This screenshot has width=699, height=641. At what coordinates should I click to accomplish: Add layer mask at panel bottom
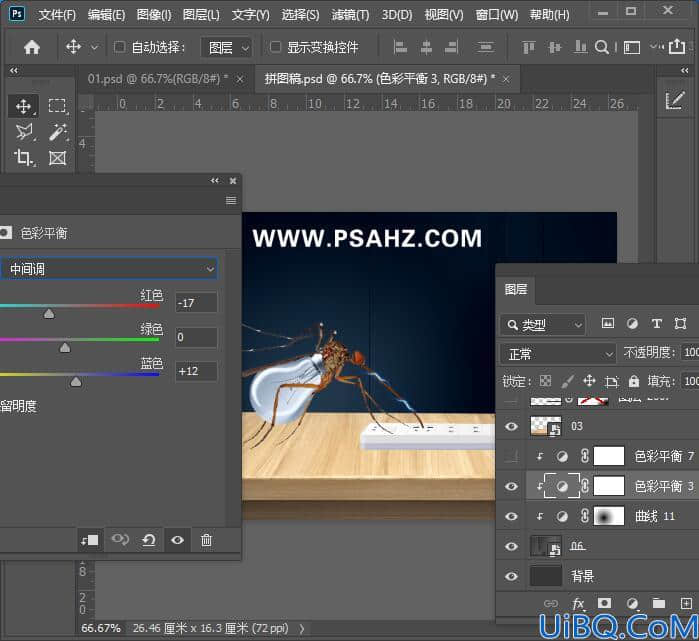(x=604, y=603)
